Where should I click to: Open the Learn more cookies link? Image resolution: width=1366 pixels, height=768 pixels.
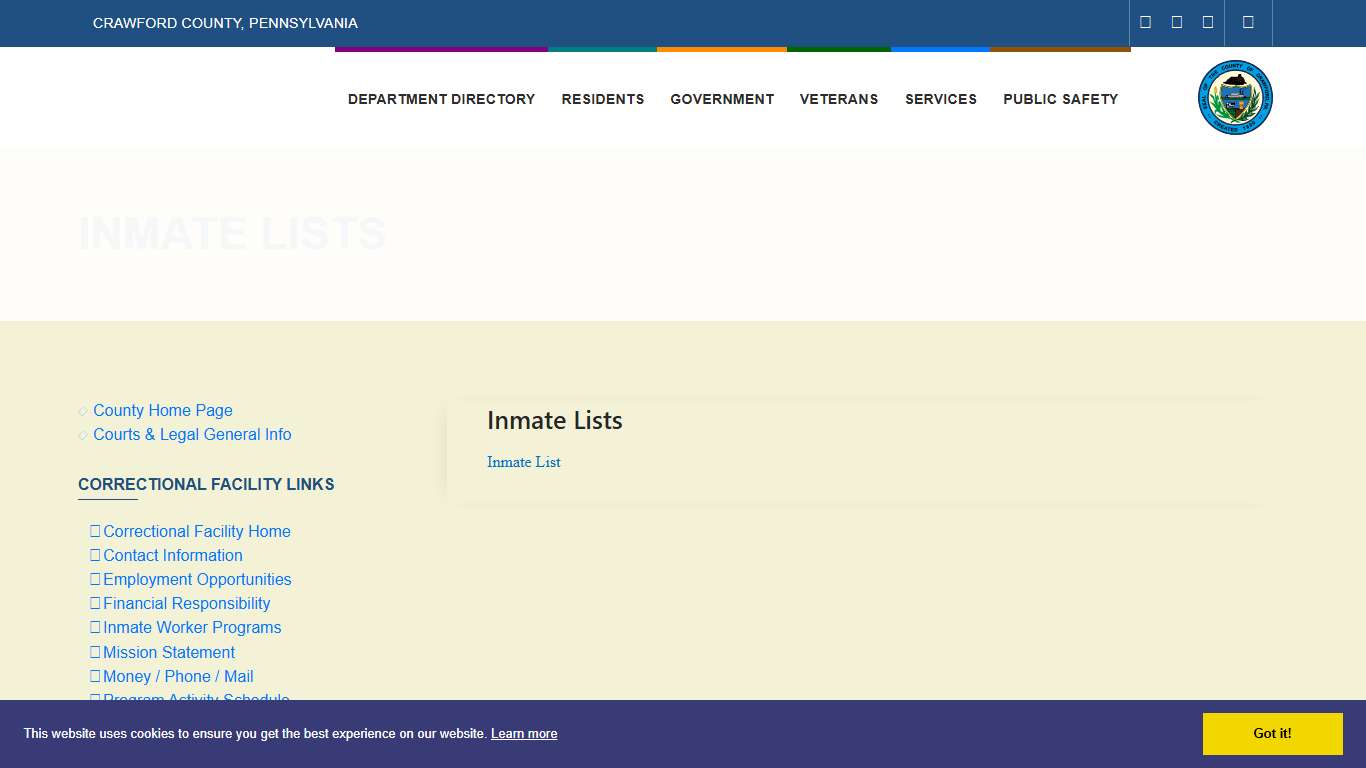click(x=523, y=733)
